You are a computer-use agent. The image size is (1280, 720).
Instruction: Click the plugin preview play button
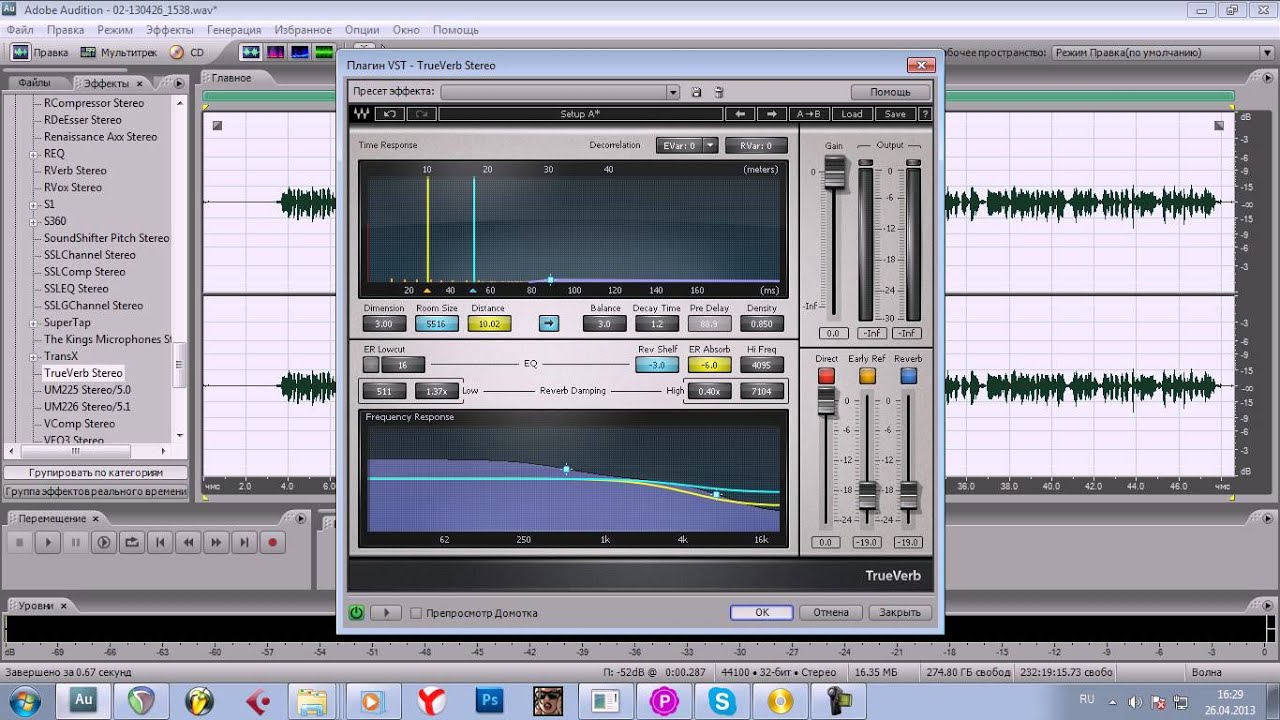coord(386,612)
